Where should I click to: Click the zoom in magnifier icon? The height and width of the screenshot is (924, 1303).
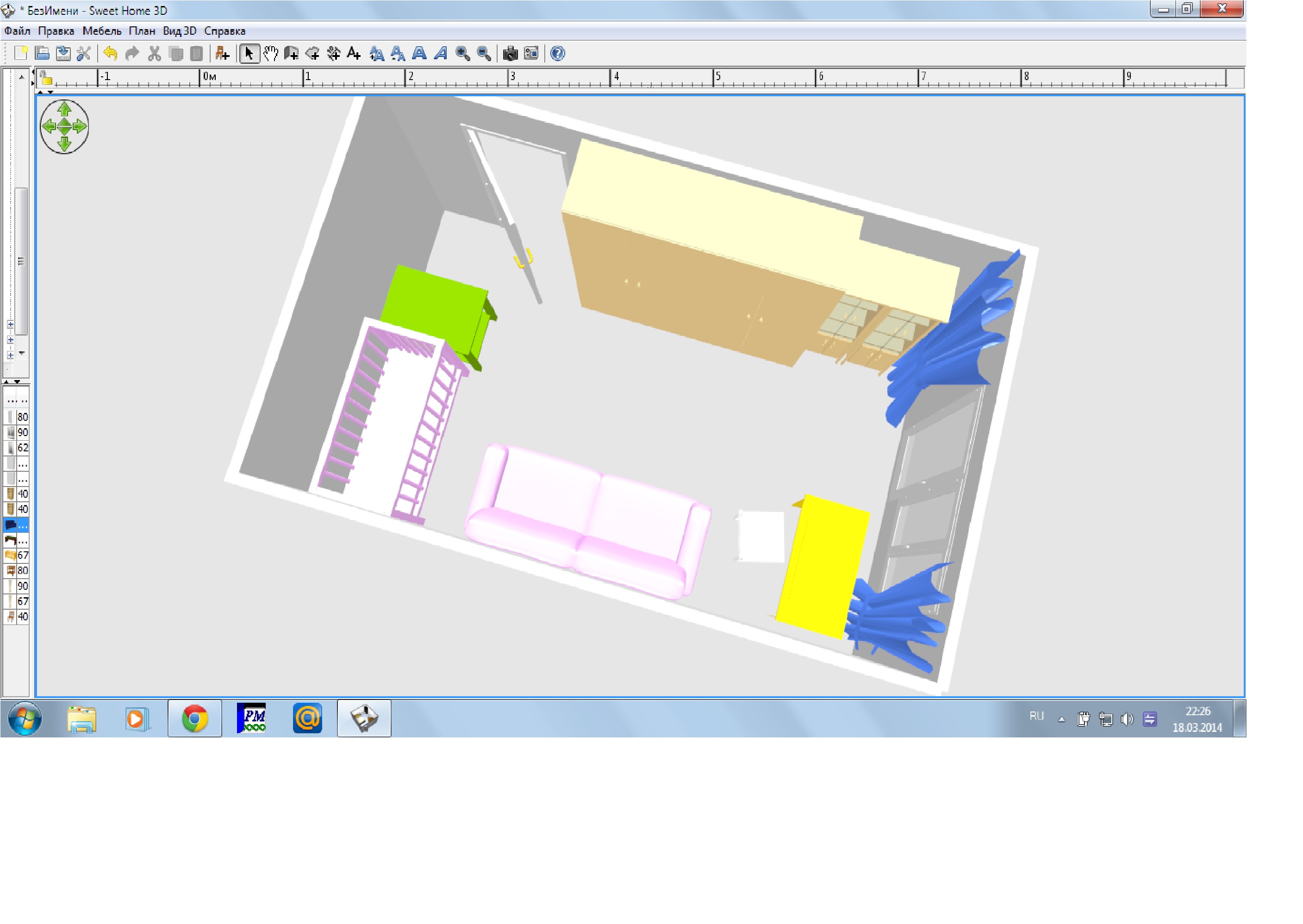tap(463, 54)
